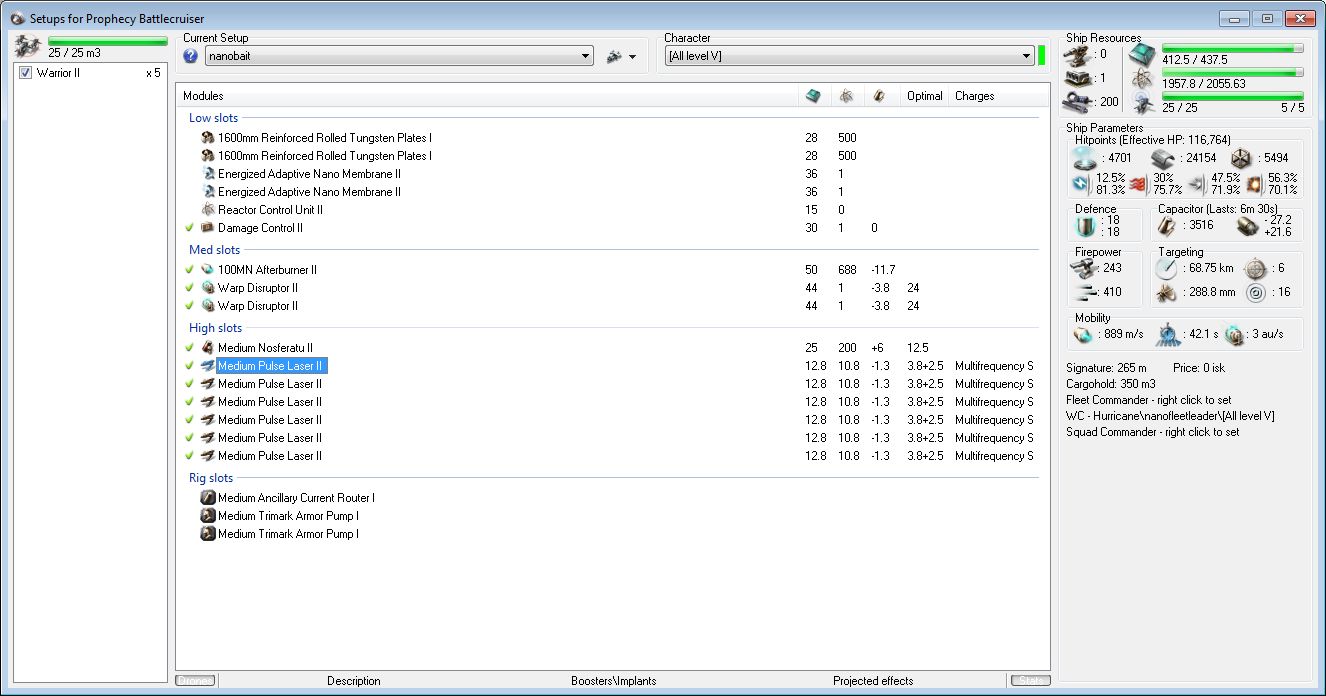The image size is (1326, 696).
Task: Toggle active checkmark for 100MN Afterburner II
Action: click(190, 270)
